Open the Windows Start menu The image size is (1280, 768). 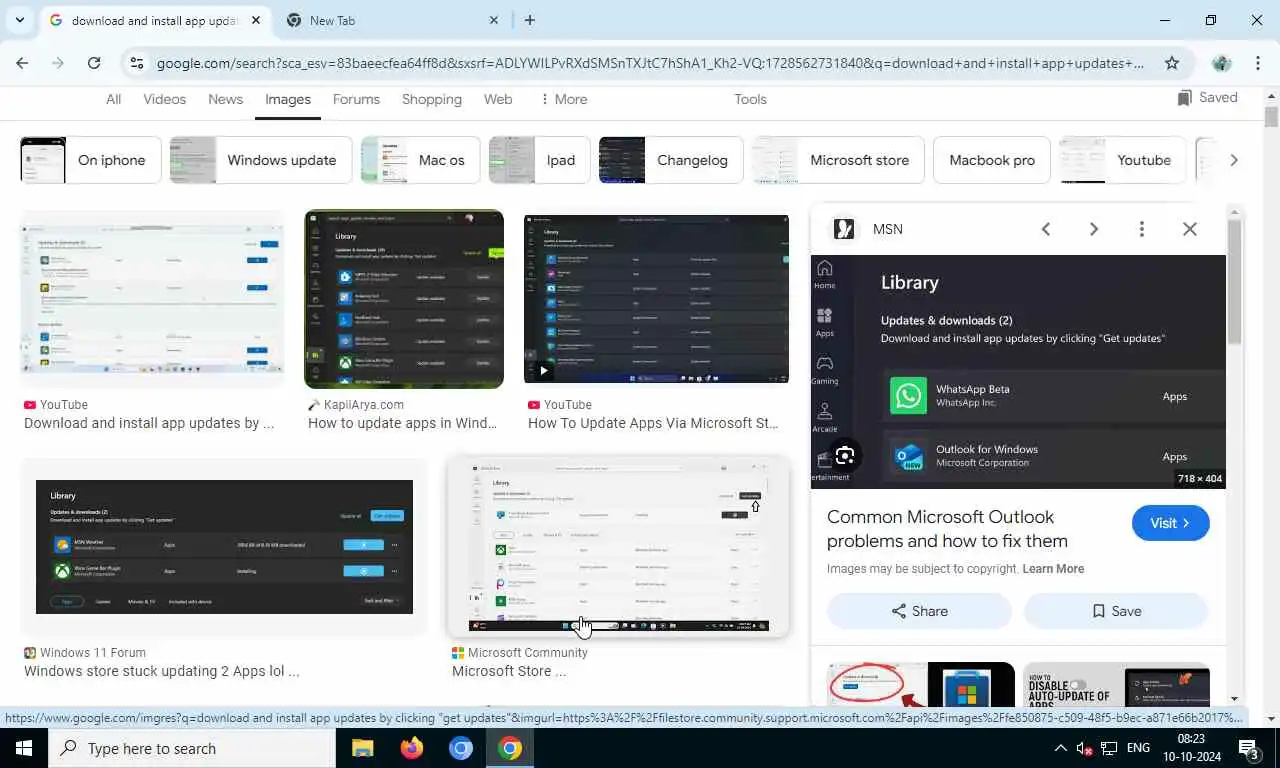pos(24,748)
